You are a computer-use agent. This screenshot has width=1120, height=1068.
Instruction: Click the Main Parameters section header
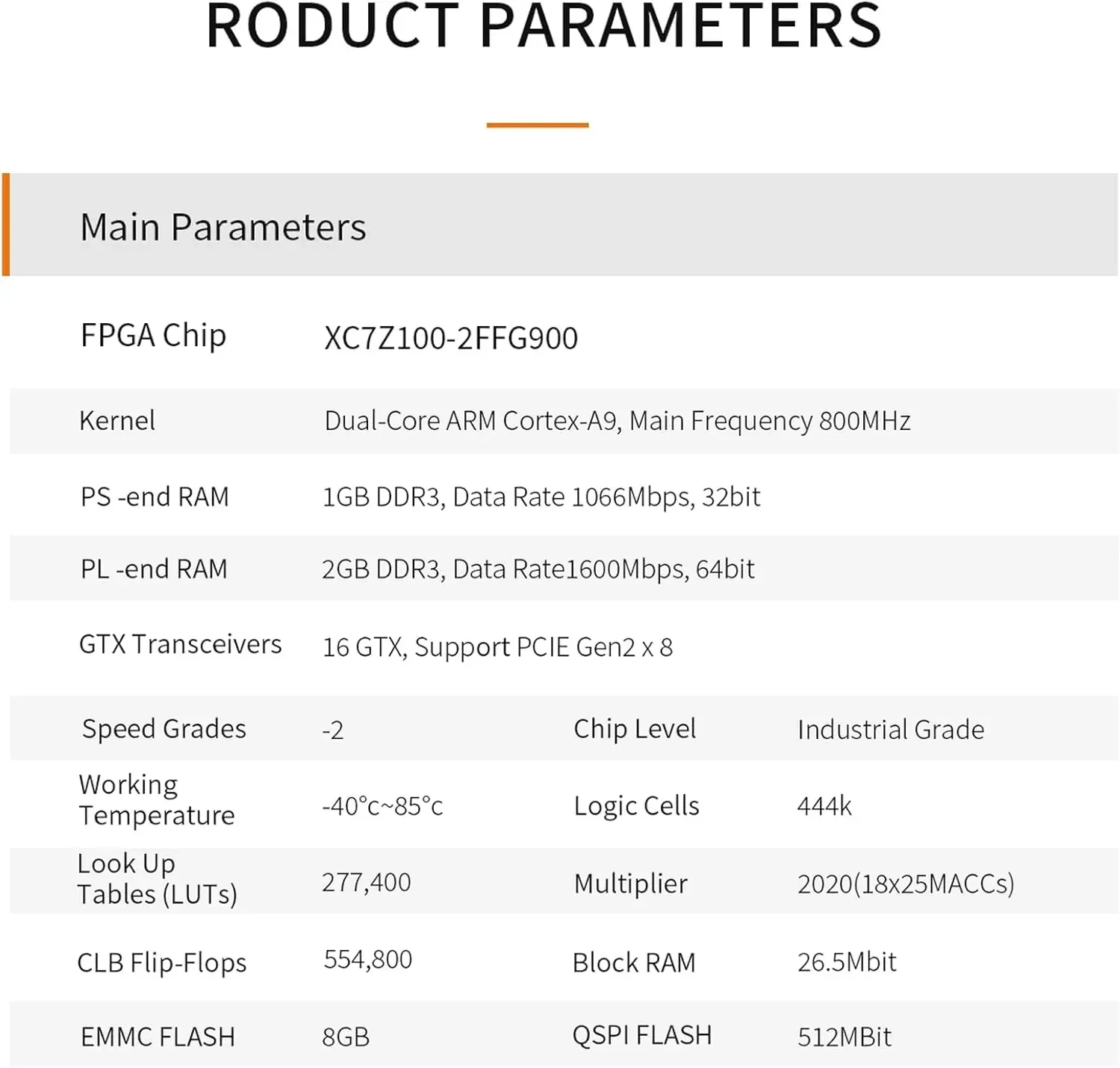coord(223,227)
